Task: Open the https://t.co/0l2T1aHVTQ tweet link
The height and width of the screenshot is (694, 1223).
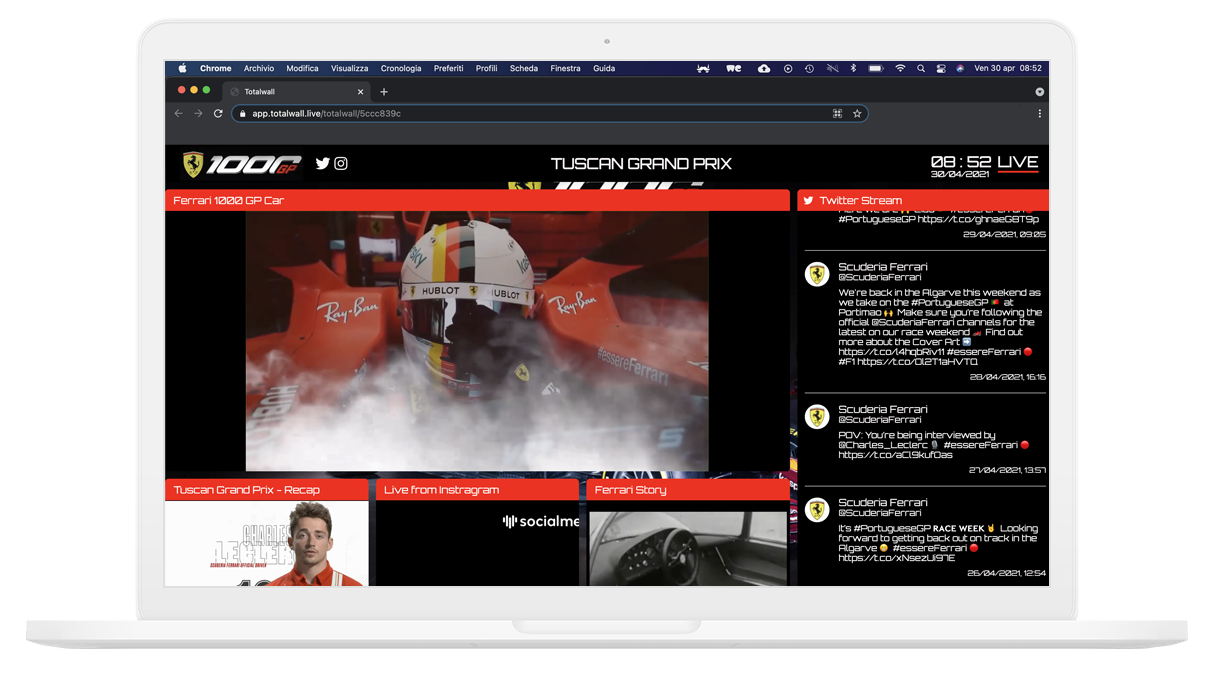Action: pyautogui.click(x=917, y=362)
